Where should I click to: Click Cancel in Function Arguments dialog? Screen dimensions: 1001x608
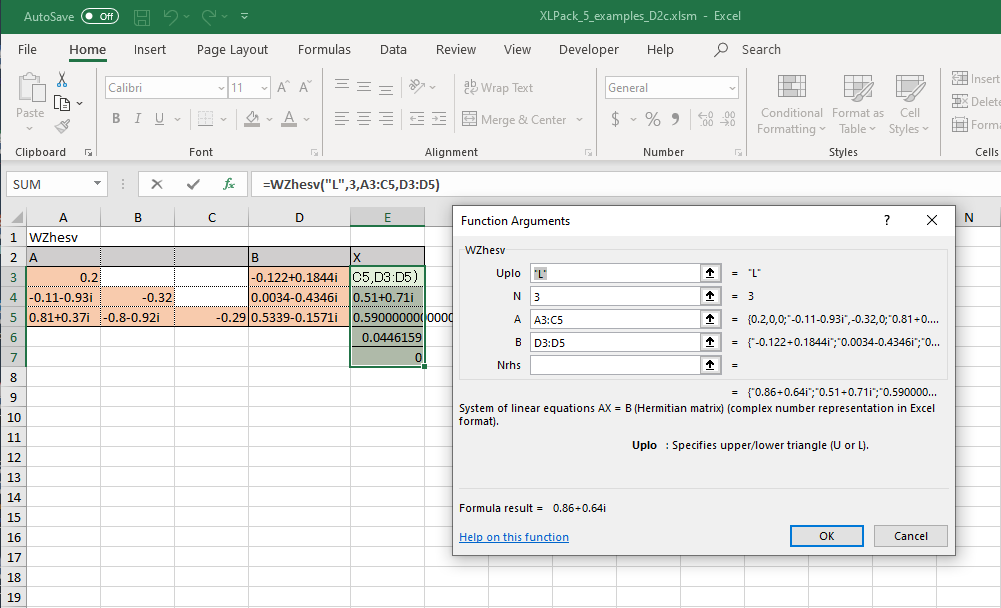click(x=910, y=536)
